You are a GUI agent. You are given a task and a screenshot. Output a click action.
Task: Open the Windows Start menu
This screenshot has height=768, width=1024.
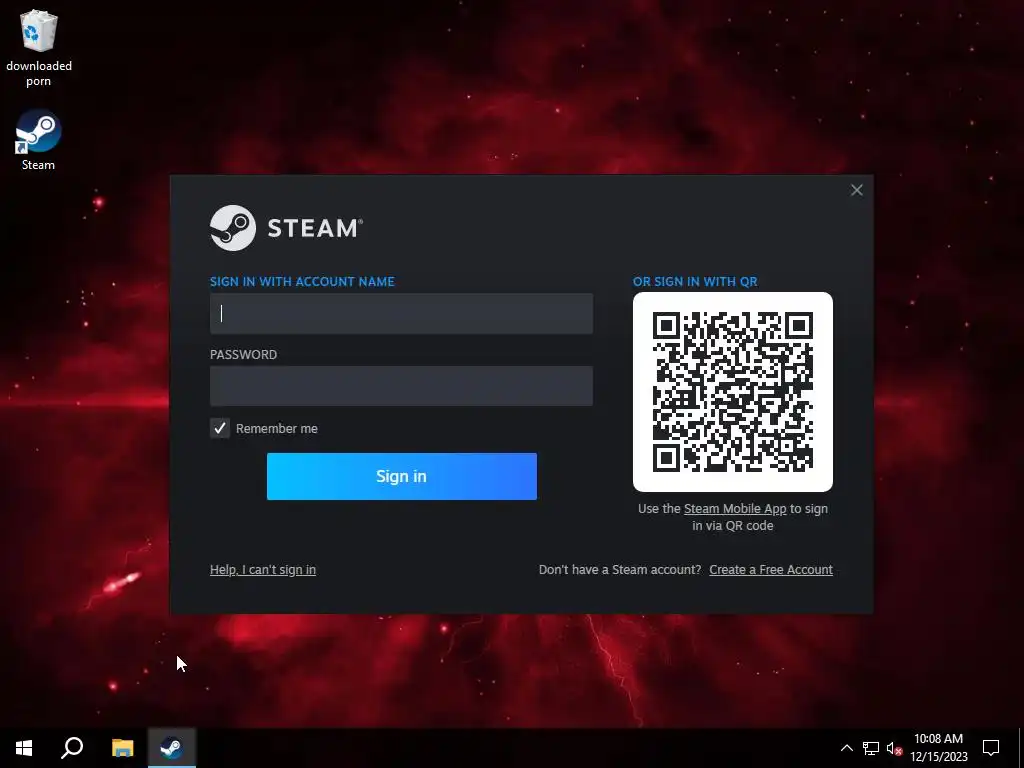[x=24, y=748]
